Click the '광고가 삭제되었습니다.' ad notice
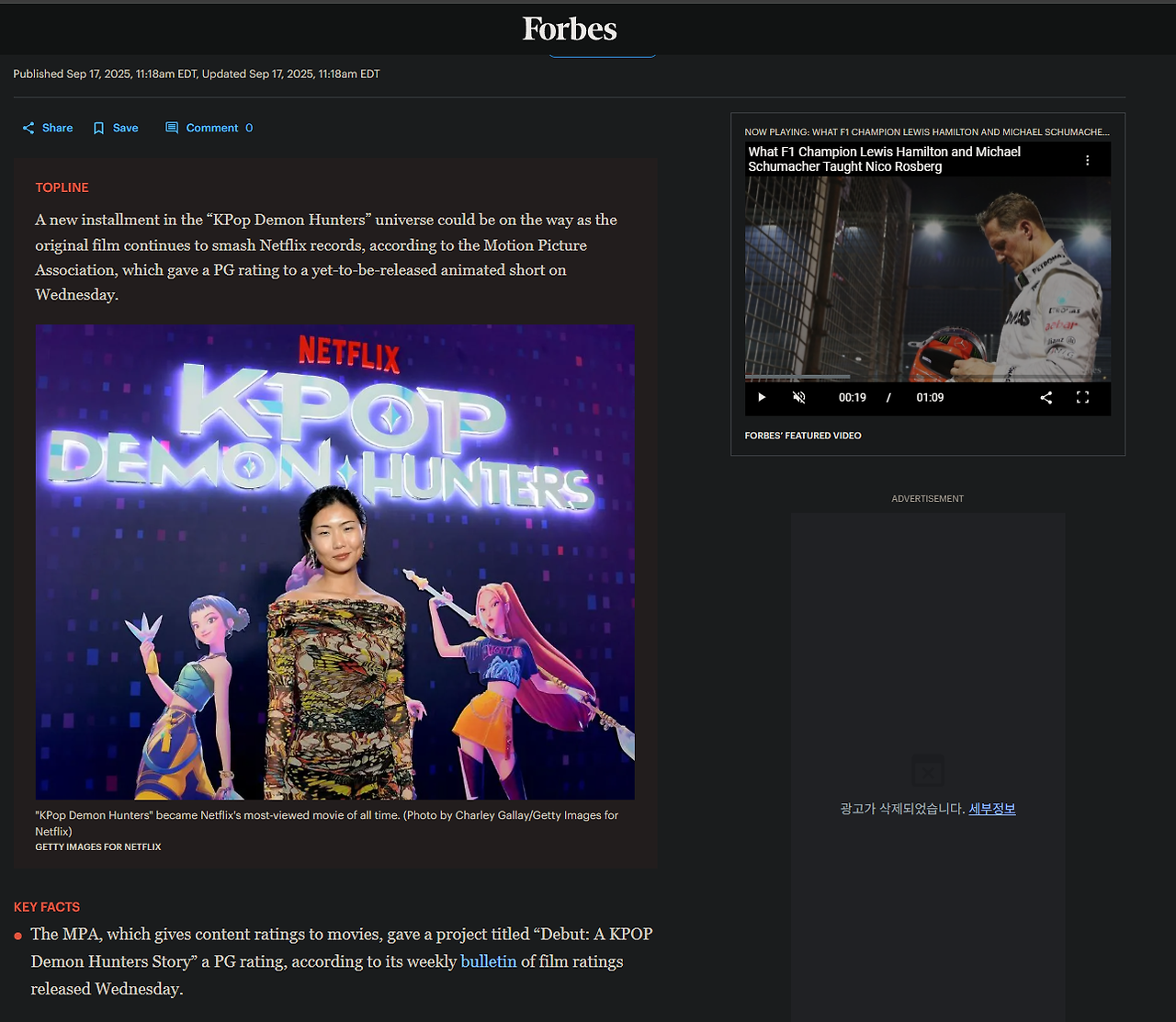Viewport: 1176px width, 1022px height. [x=902, y=809]
